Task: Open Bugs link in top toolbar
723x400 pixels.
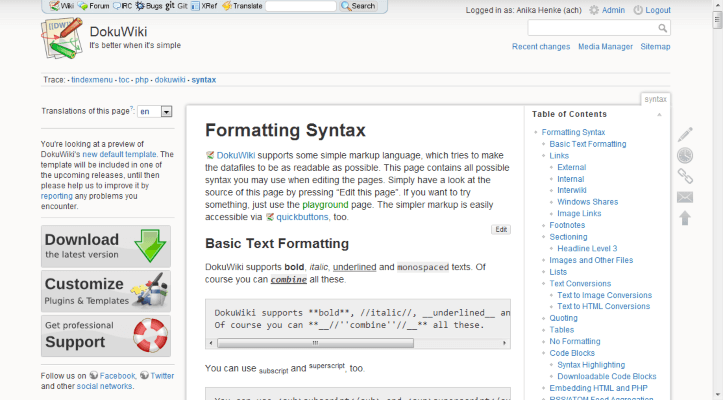Action: (x=148, y=6)
